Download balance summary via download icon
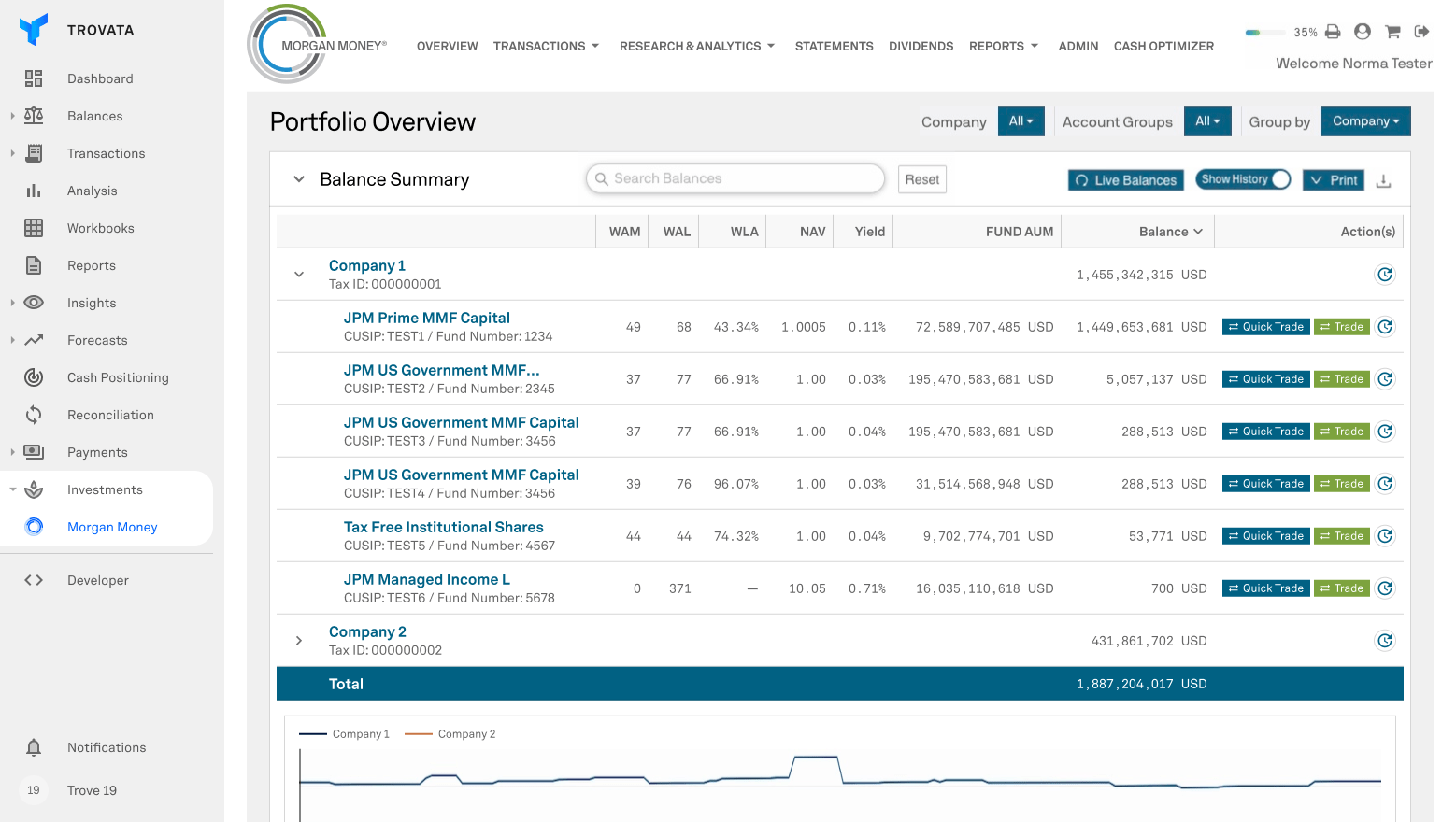Viewport: 1456px width, 822px height. 1384,180
